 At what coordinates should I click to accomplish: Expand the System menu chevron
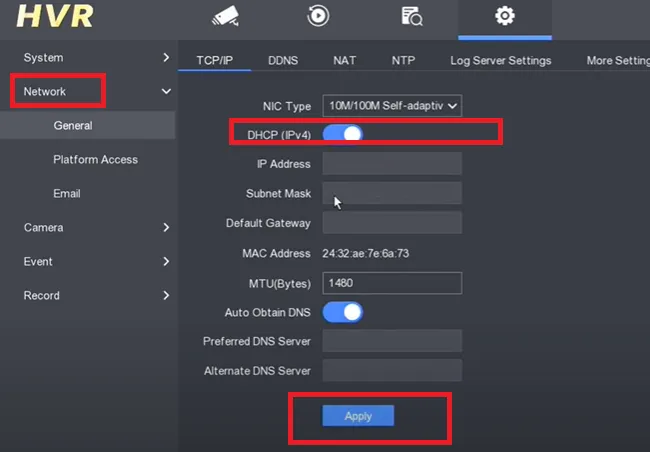tap(166, 57)
